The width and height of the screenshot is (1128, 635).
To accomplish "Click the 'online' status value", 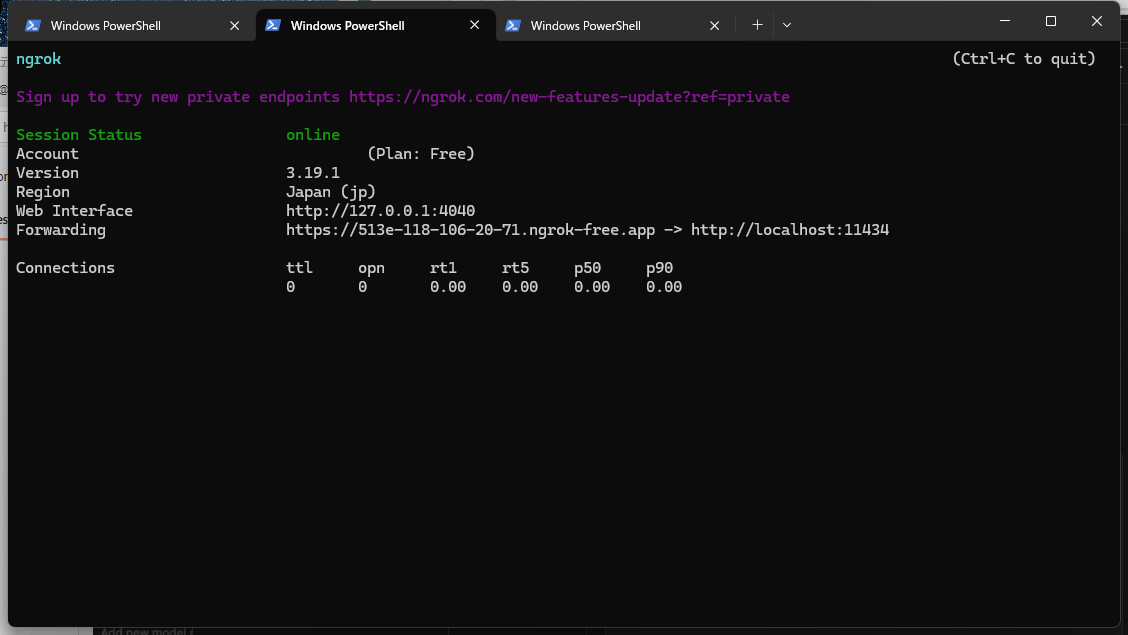I will tap(313, 134).
